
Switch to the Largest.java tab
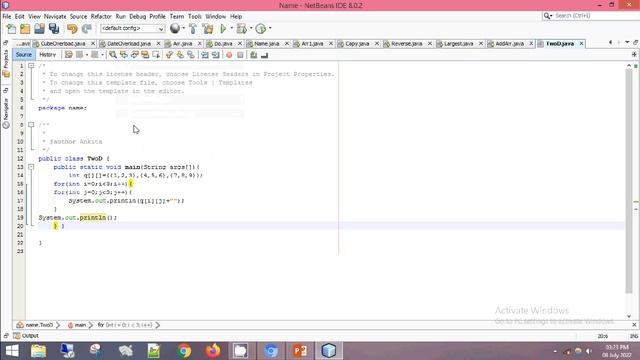[458, 43]
